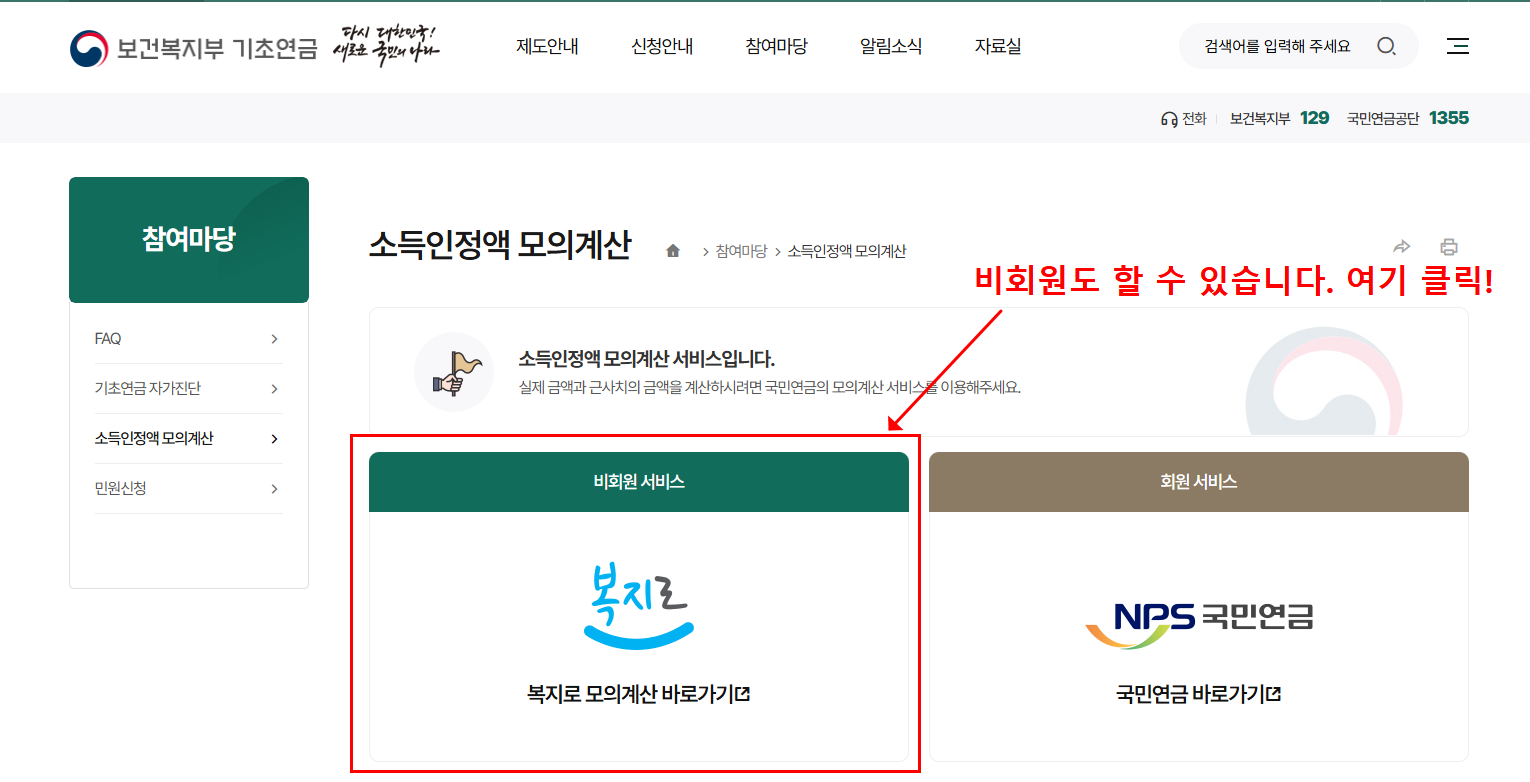1530x782 pixels.
Task: Click the flag icon beside the service description
Action: point(454,372)
